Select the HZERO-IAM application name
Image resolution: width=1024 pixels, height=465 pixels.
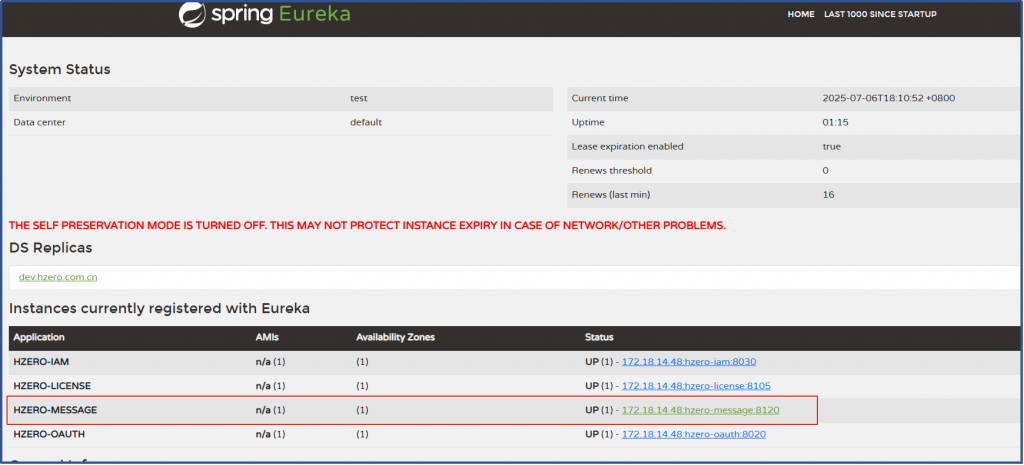41,361
